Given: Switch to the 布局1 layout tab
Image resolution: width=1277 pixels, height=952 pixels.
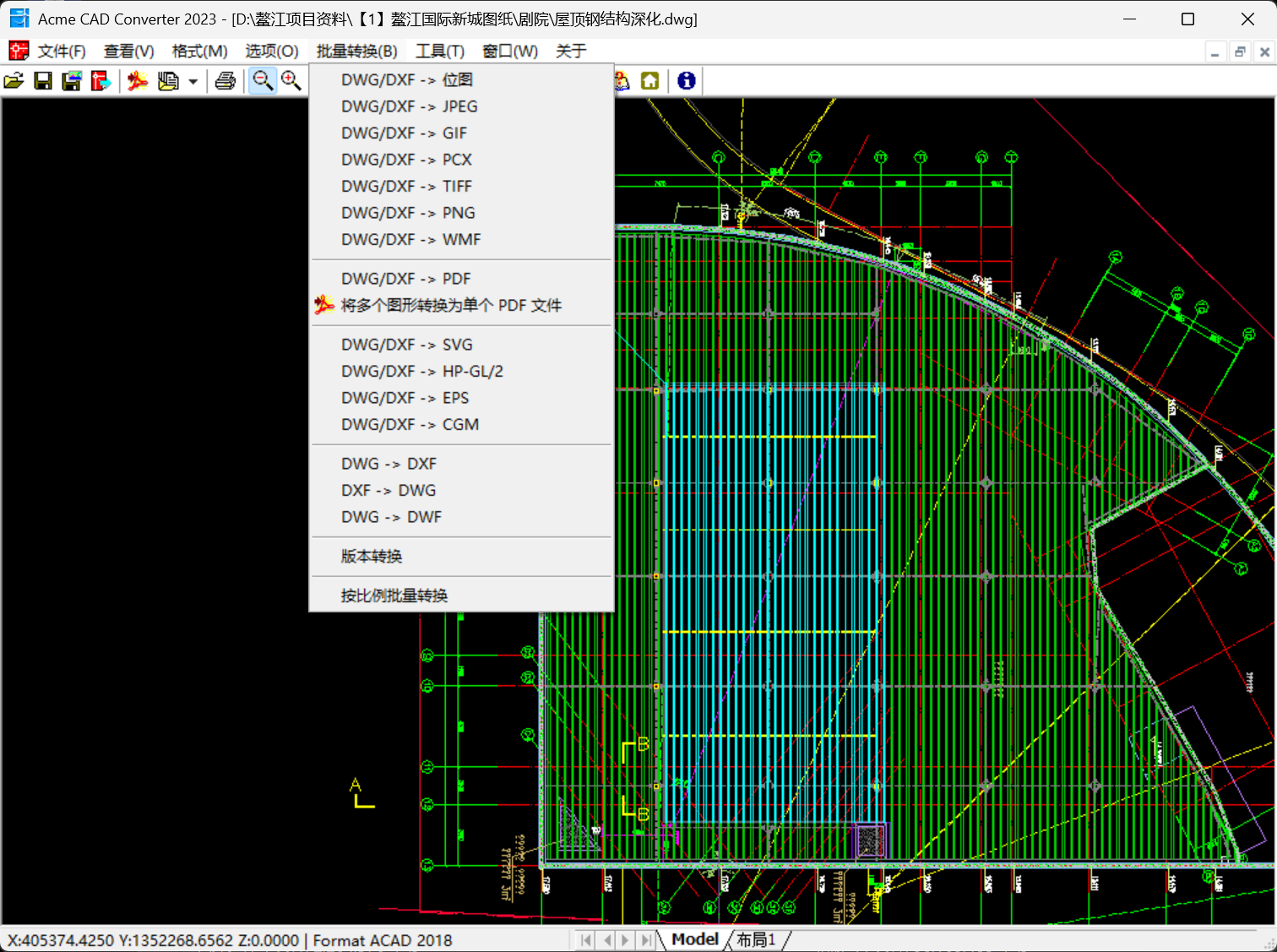Looking at the screenshot, I should pyautogui.click(x=756, y=939).
